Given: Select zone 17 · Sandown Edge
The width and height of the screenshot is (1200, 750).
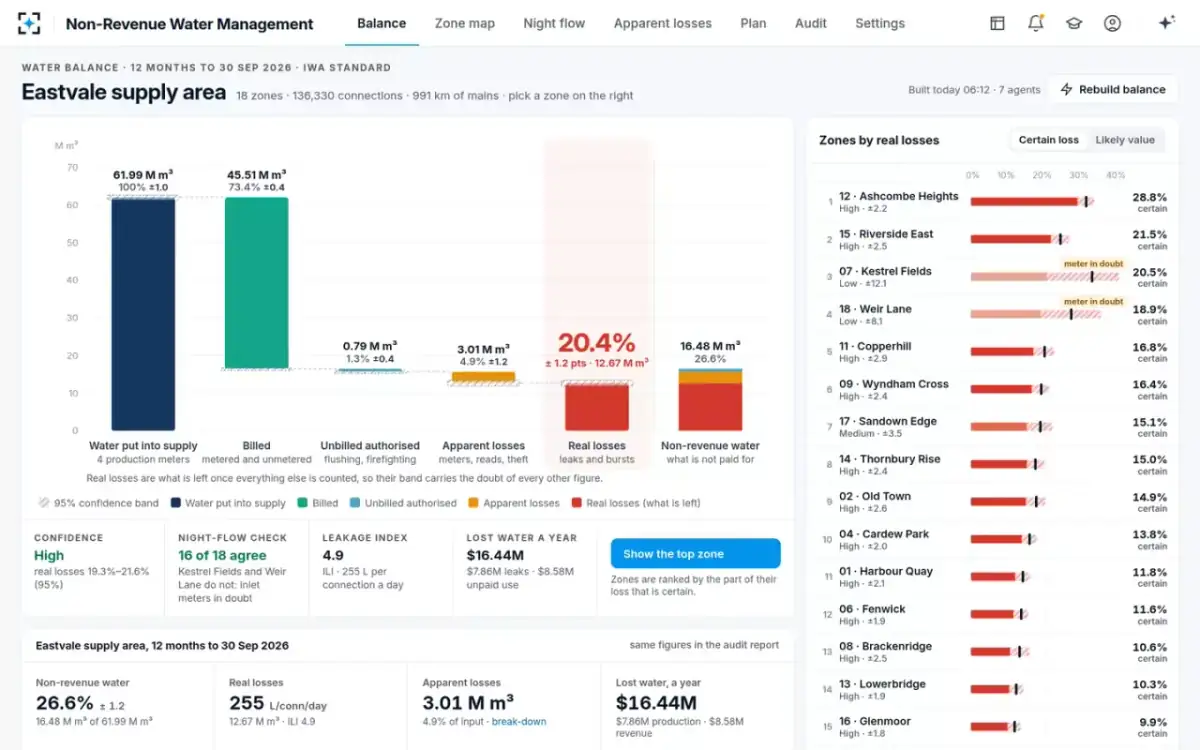Looking at the screenshot, I should 994,427.
